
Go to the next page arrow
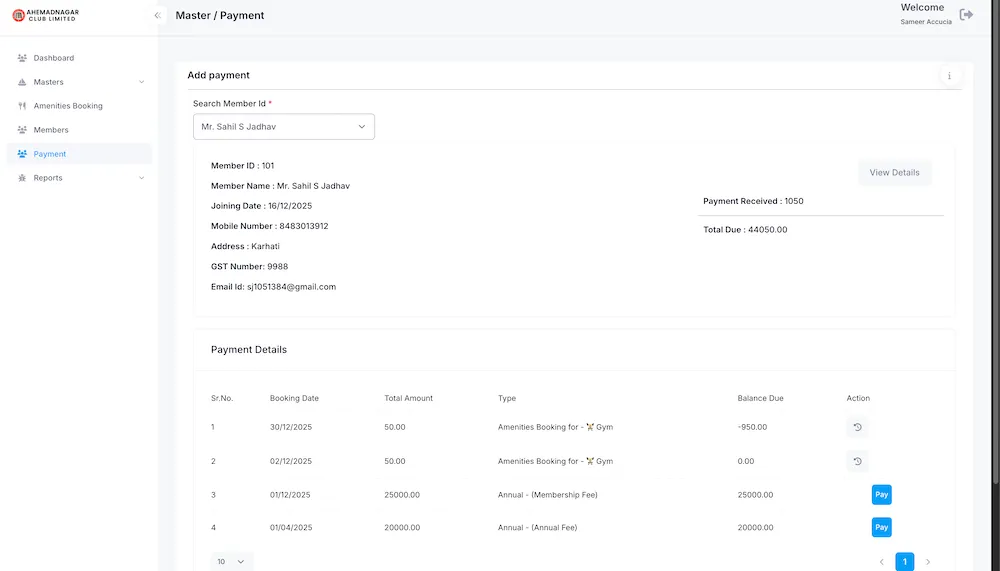point(928,562)
